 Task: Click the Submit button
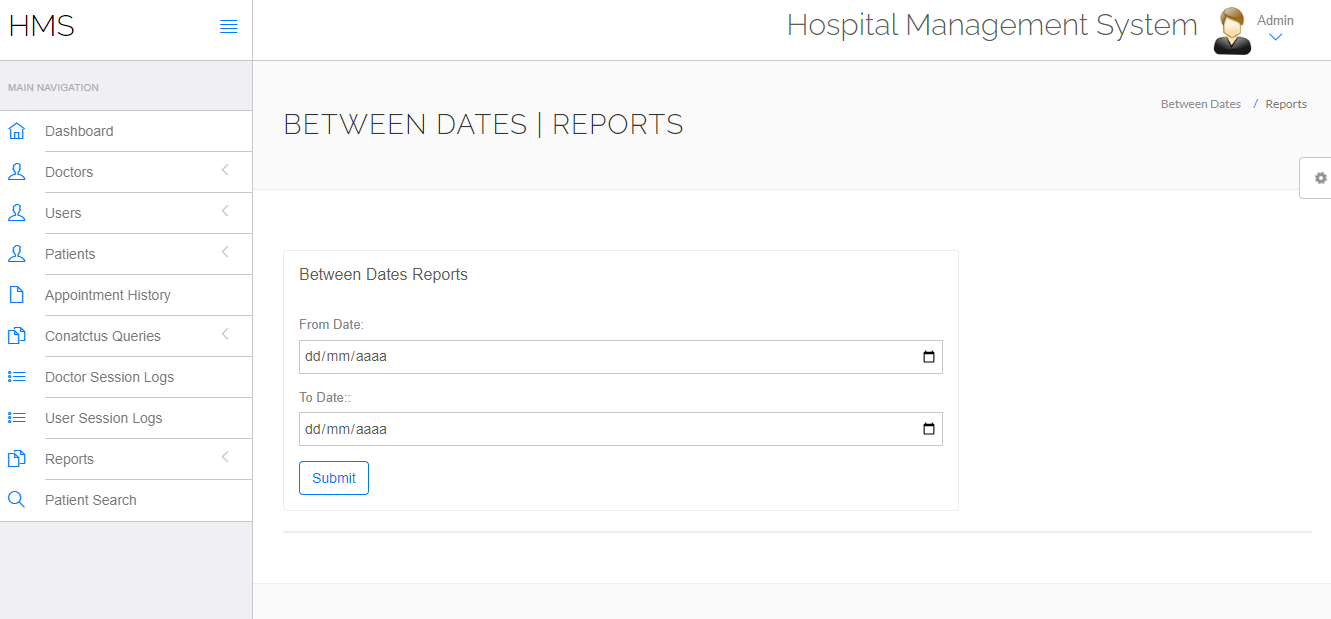(334, 478)
